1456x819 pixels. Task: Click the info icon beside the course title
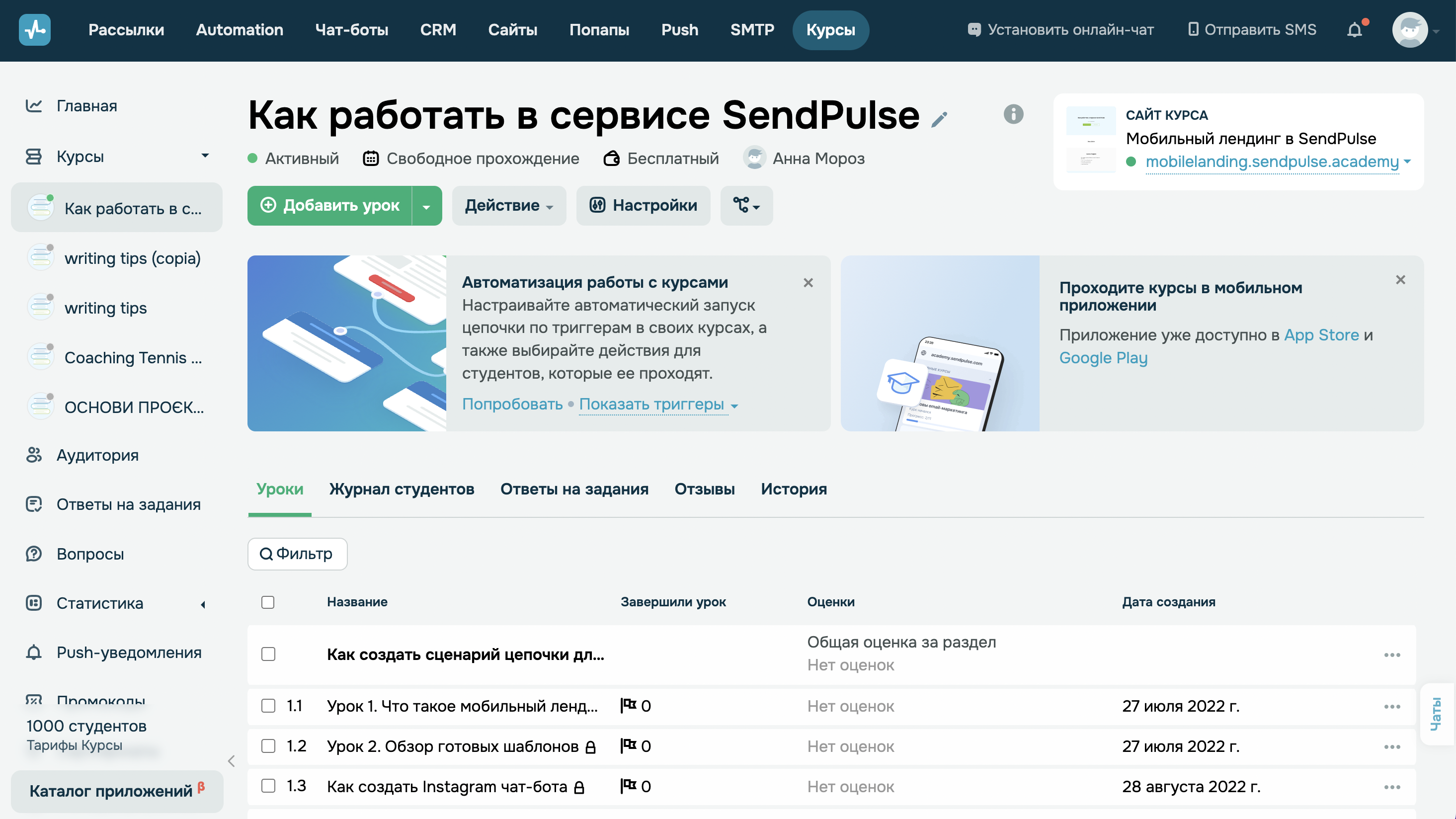point(1012,115)
